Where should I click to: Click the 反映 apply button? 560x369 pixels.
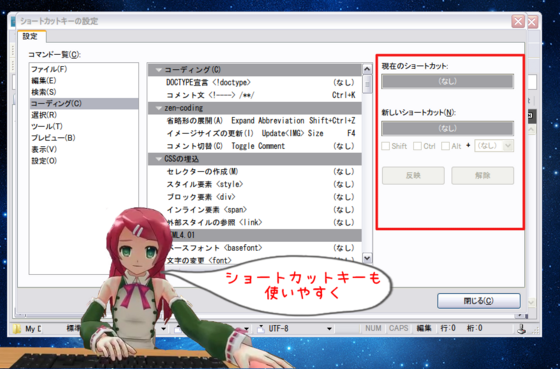[x=413, y=175]
